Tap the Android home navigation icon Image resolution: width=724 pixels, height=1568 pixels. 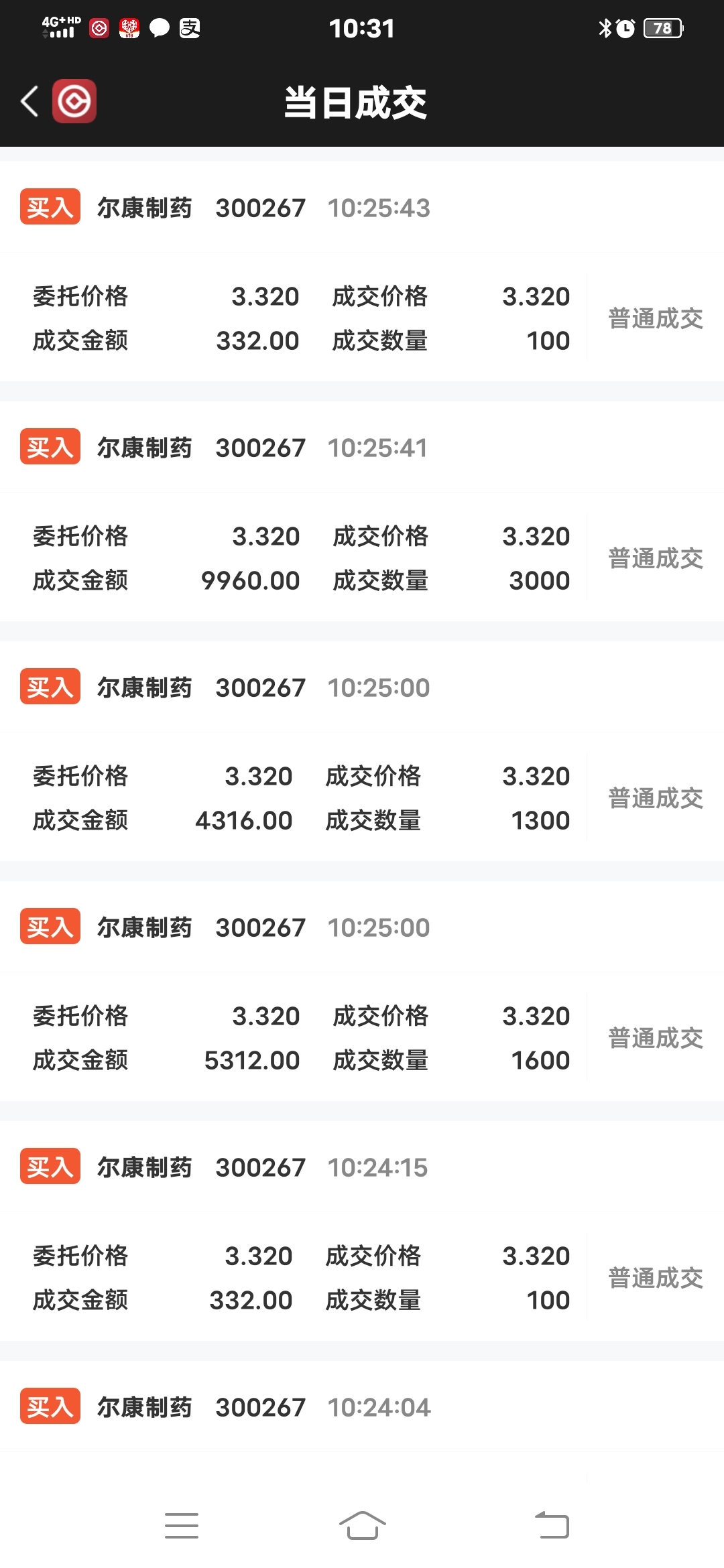click(x=363, y=1526)
